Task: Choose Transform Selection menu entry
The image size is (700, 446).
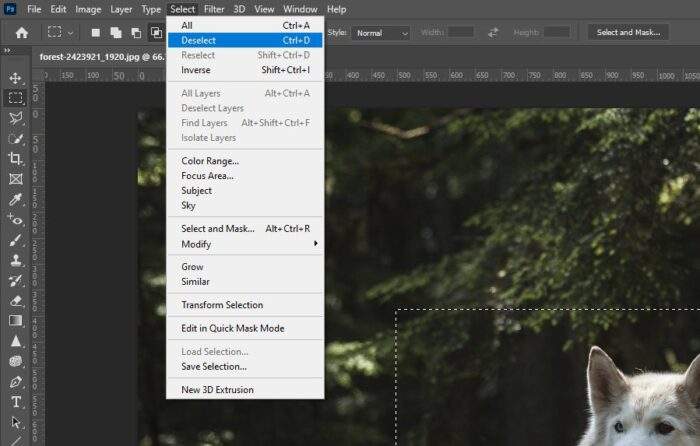Action: (x=245, y=305)
